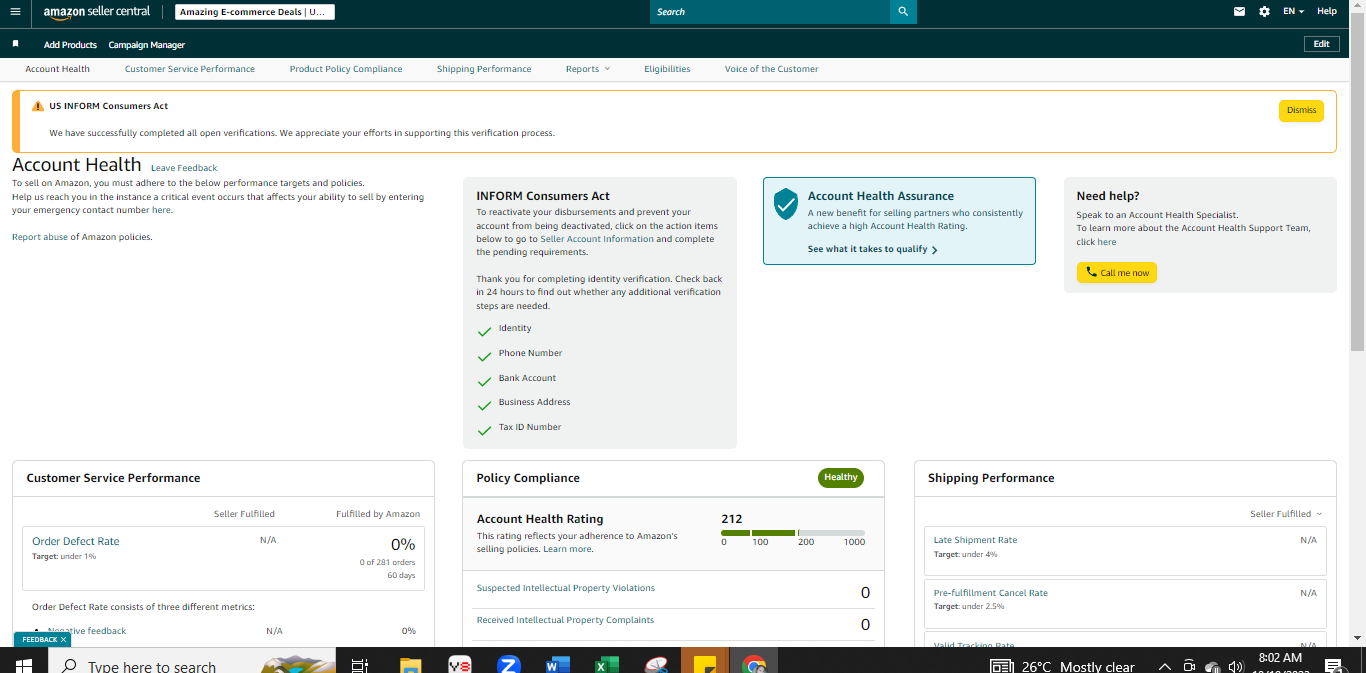Open the mail messages icon
Image resolution: width=1366 pixels, height=673 pixels.
(x=1240, y=12)
